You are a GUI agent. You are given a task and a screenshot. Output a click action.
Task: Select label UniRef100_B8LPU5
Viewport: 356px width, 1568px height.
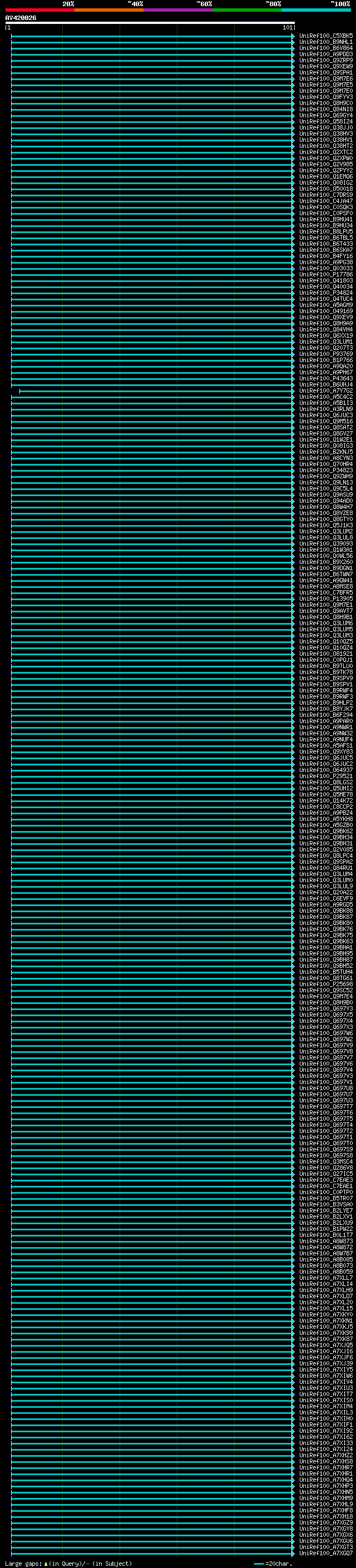326,231
